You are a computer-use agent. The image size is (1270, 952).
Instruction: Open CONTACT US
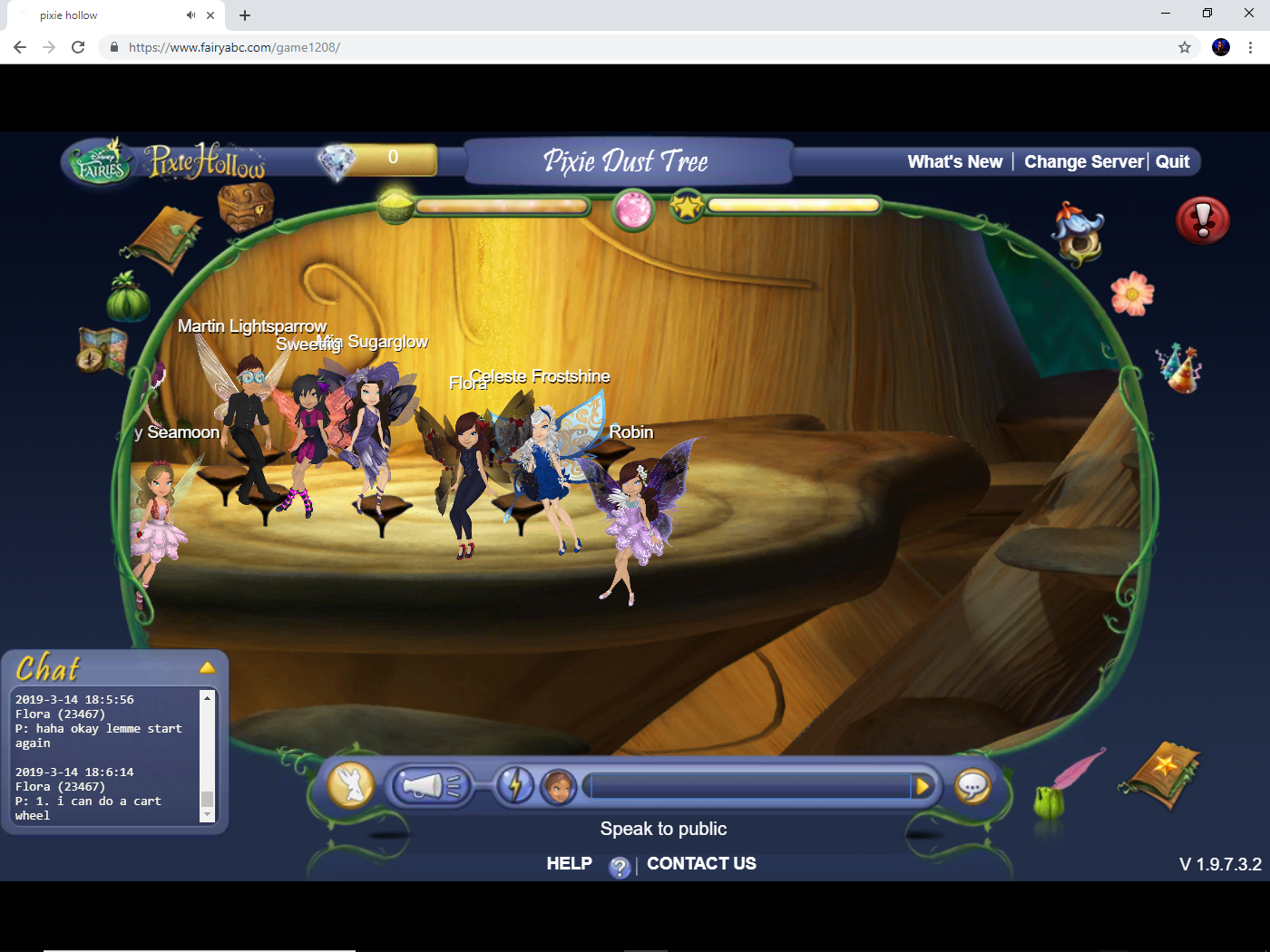click(x=701, y=863)
